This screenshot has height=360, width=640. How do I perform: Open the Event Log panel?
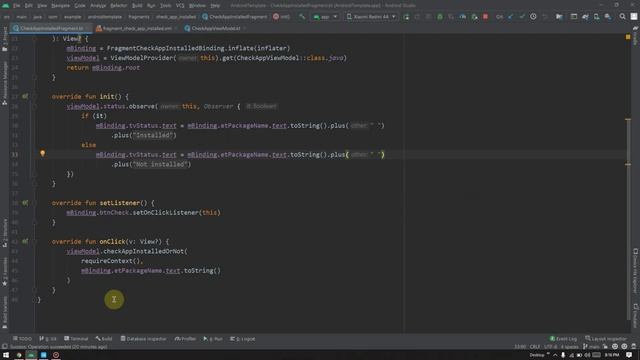(x=563, y=339)
